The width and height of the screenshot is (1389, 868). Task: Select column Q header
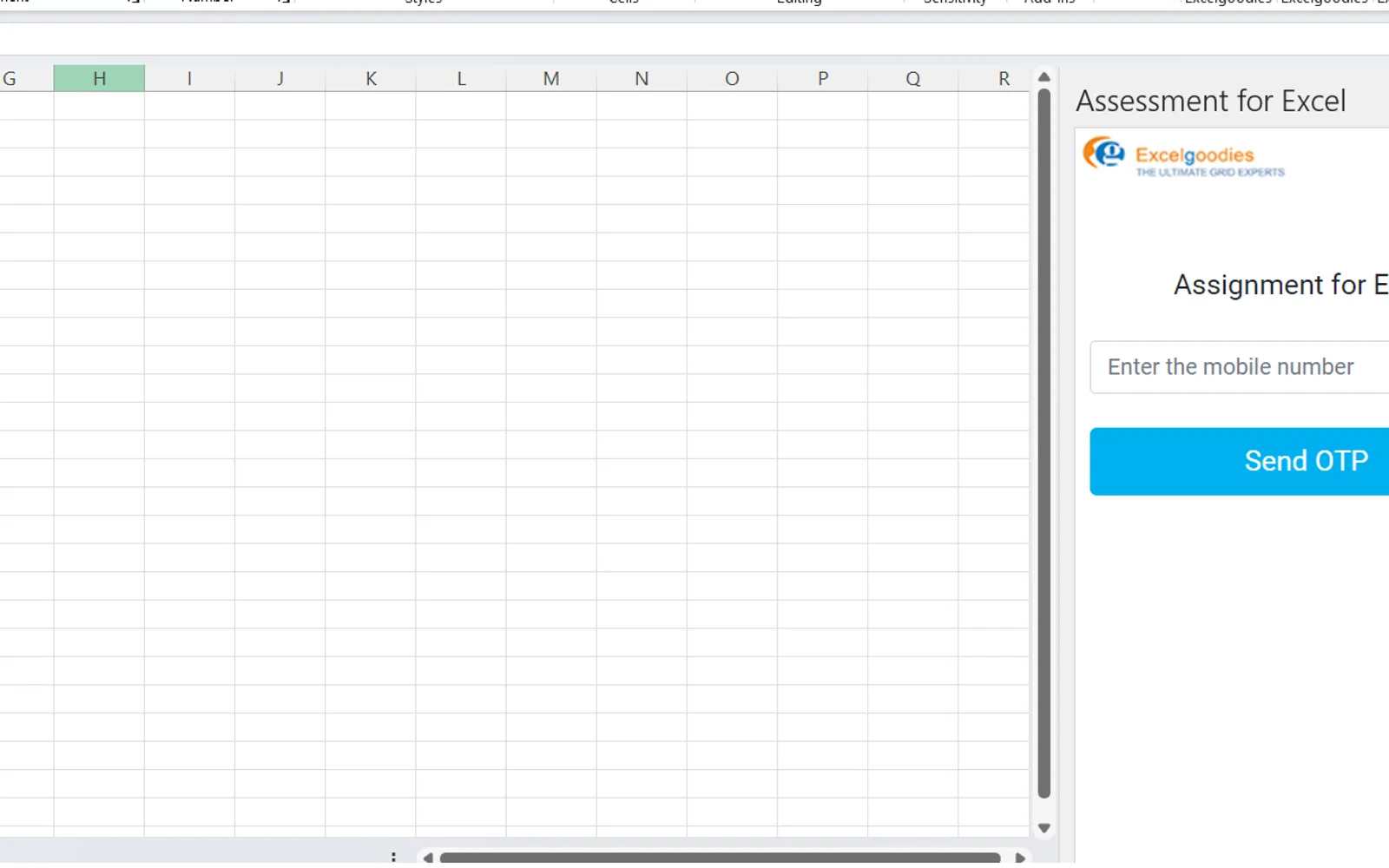(x=913, y=78)
